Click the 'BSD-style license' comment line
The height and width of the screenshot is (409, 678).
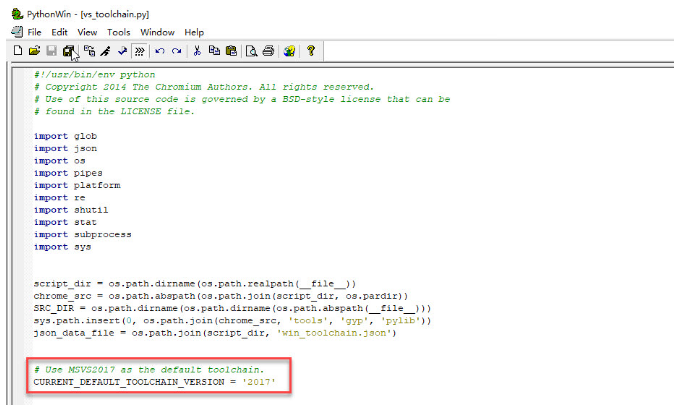coord(242,99)
